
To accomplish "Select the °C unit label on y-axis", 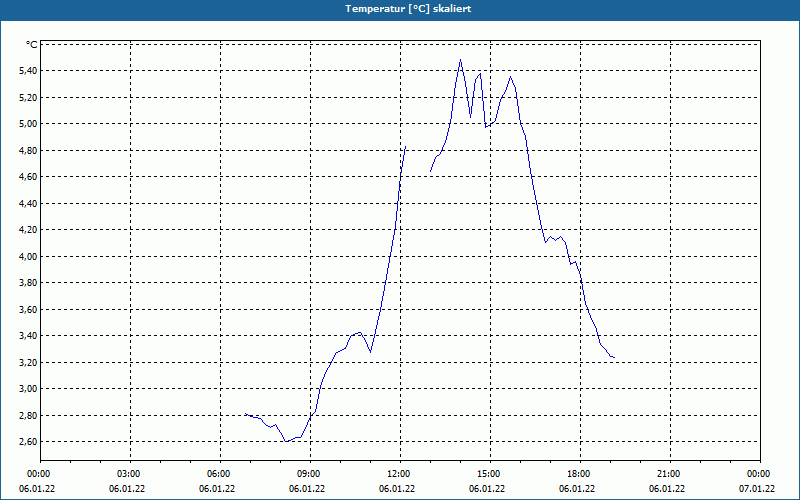I will coord(32,45).
